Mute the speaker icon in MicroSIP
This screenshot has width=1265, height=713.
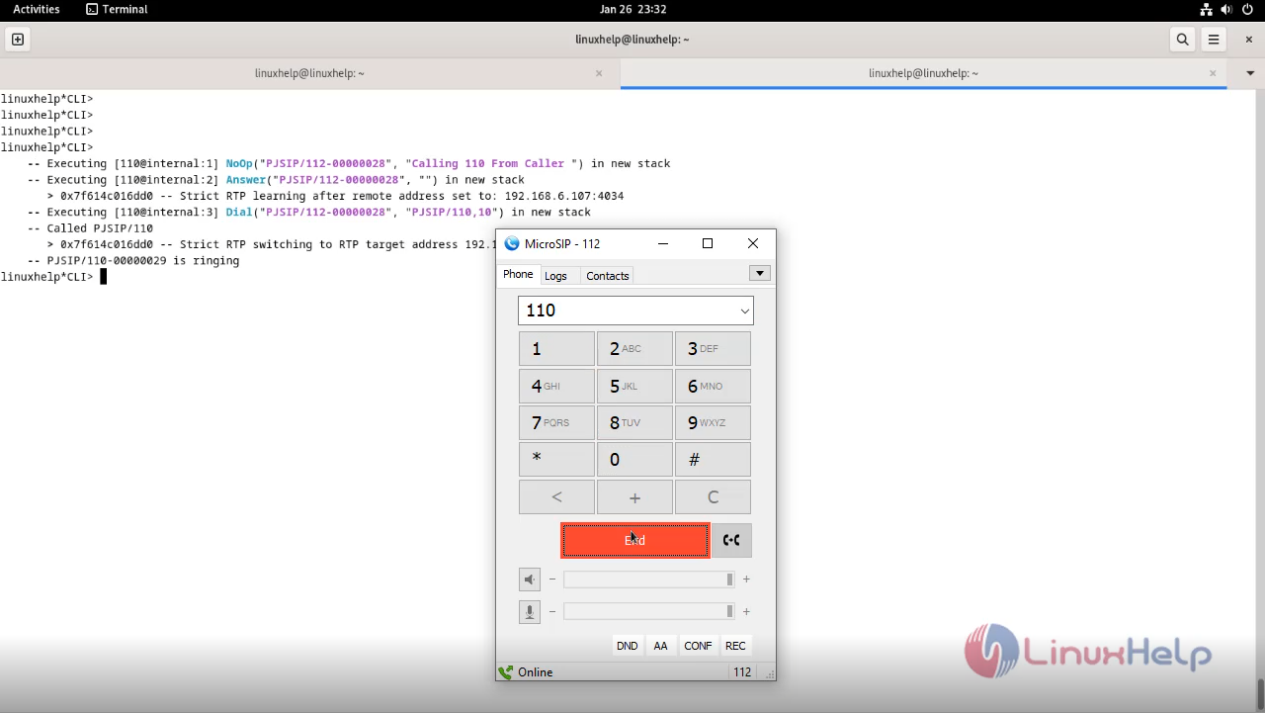click(x=529, y=580)
